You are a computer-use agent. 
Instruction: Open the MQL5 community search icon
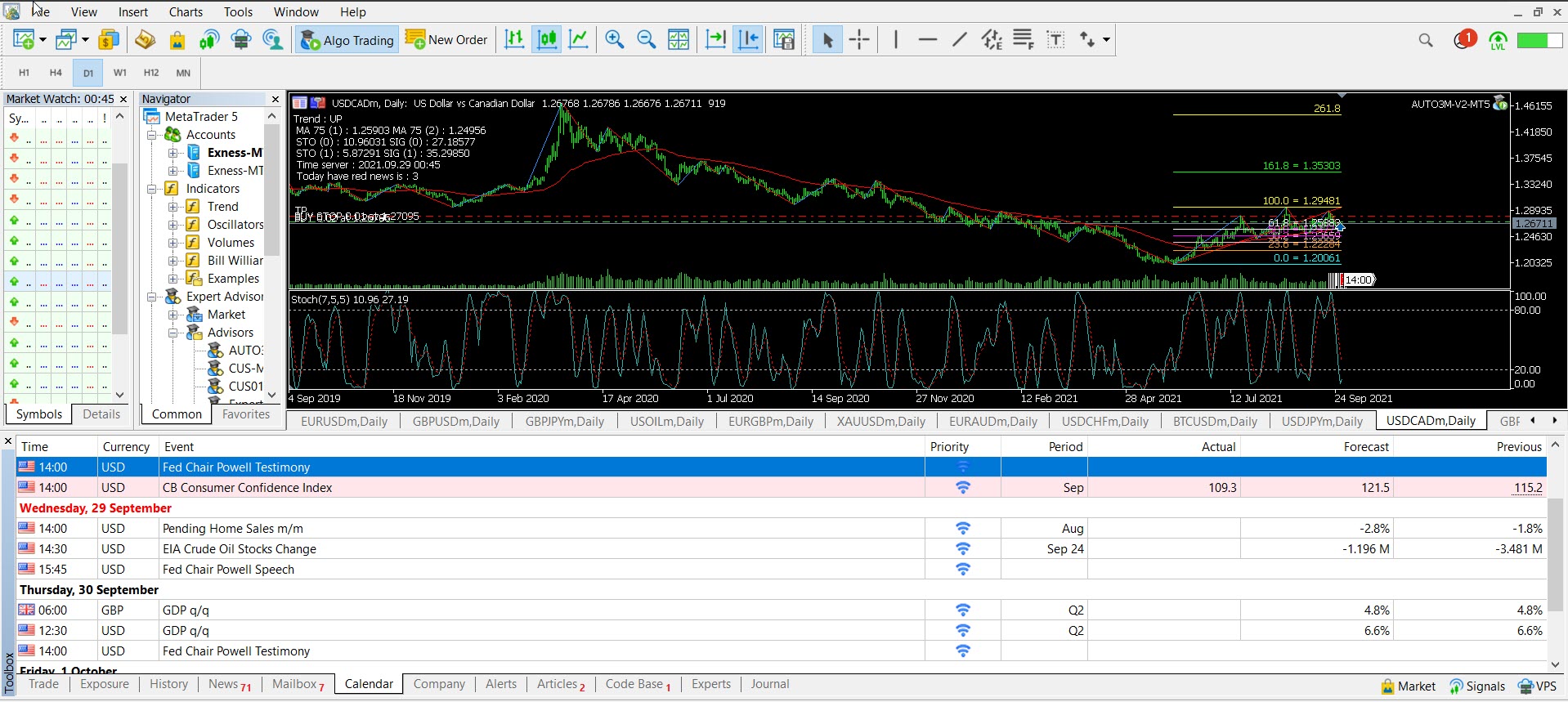272,39
